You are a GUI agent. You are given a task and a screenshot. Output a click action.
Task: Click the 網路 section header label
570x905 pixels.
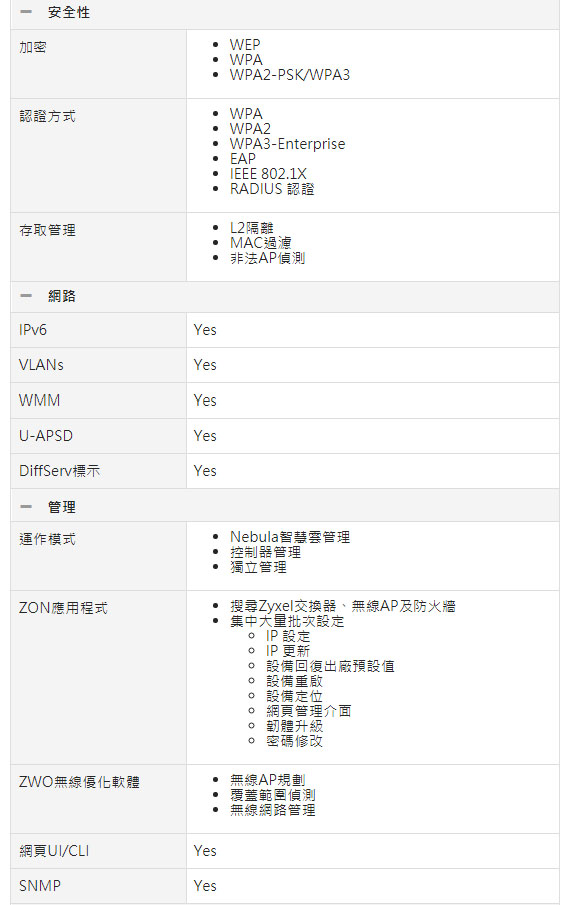[x=62, y=296]
